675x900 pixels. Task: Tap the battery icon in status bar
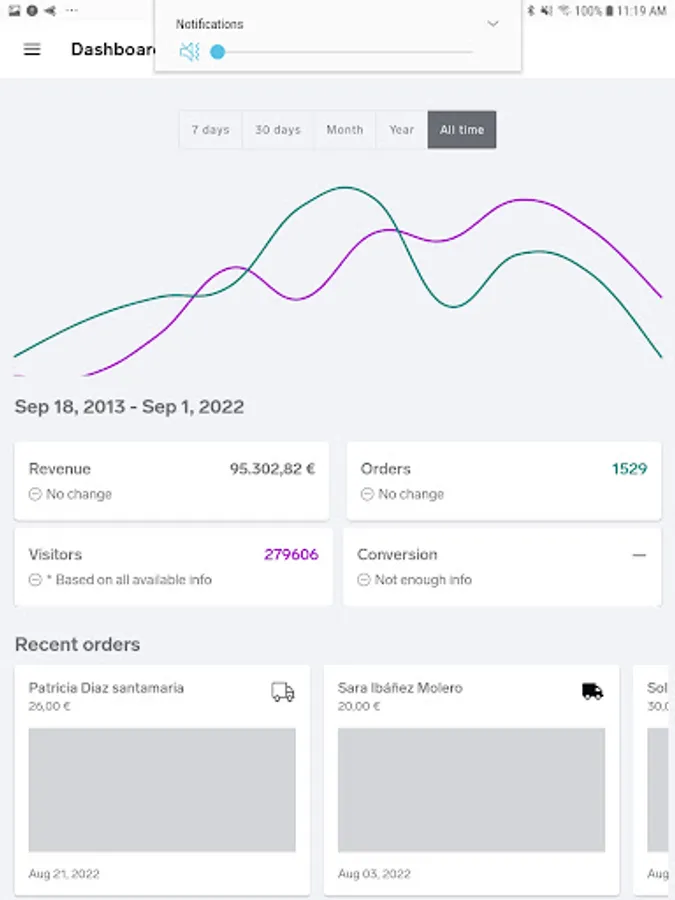tap(609, 11)
